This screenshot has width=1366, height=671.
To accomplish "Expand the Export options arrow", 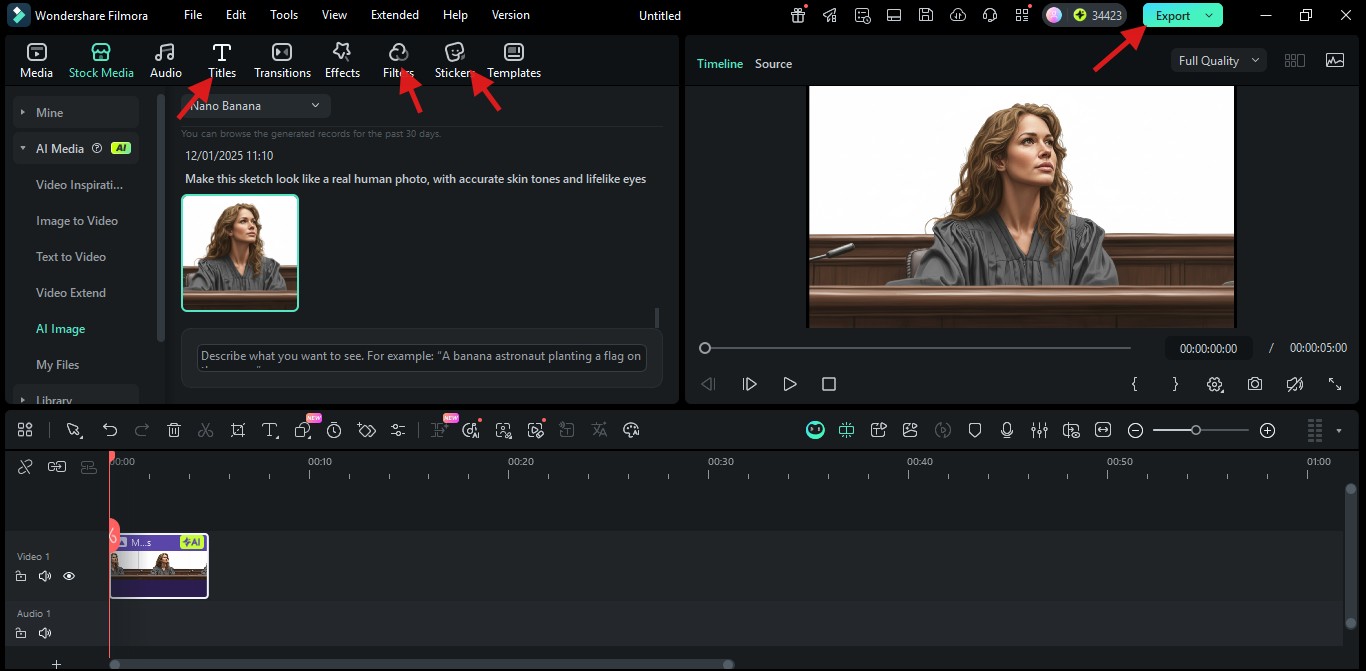I will [1207, 16].
